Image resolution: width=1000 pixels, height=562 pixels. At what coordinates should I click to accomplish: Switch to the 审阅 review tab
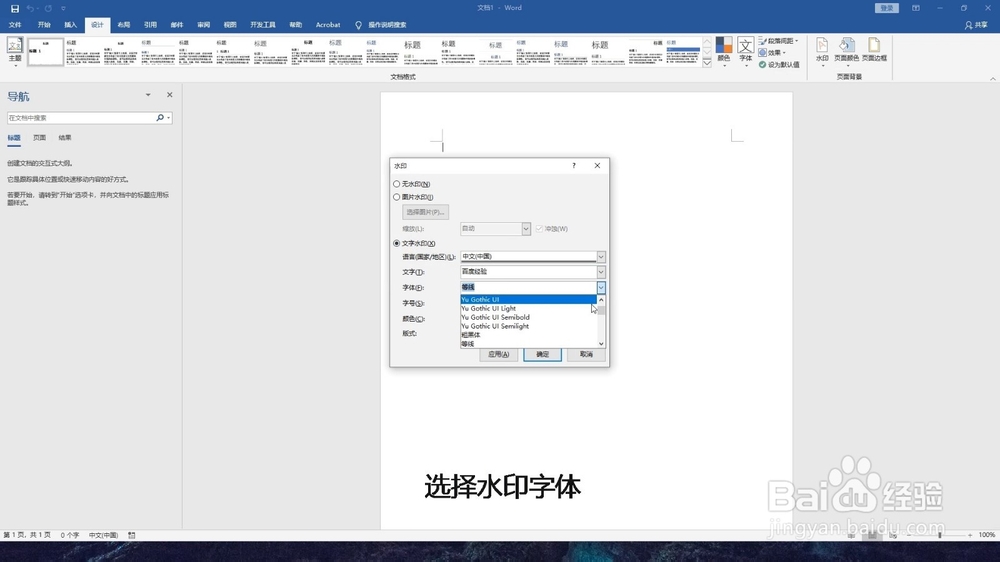click(203, 25)
